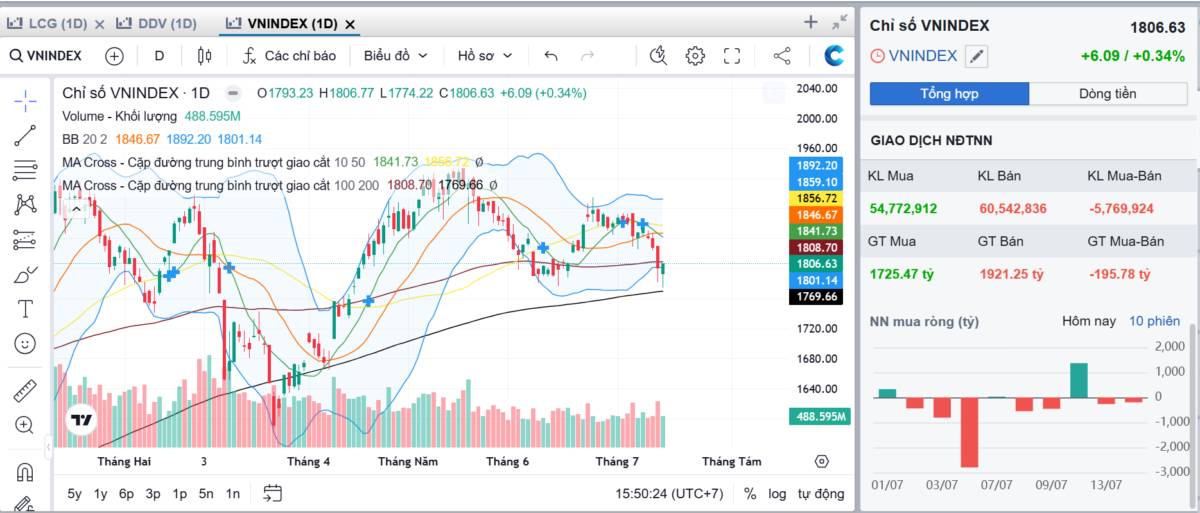The height and width of the screenshot is (513, 1200).
Task: Select the brush drawing tool
Action: [25, 274]
